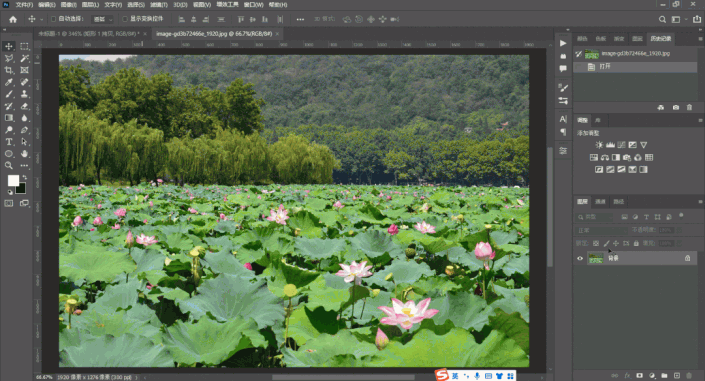Click the background color swatch
This screenshot has height=381, width=705.
[x=21, y=189]
